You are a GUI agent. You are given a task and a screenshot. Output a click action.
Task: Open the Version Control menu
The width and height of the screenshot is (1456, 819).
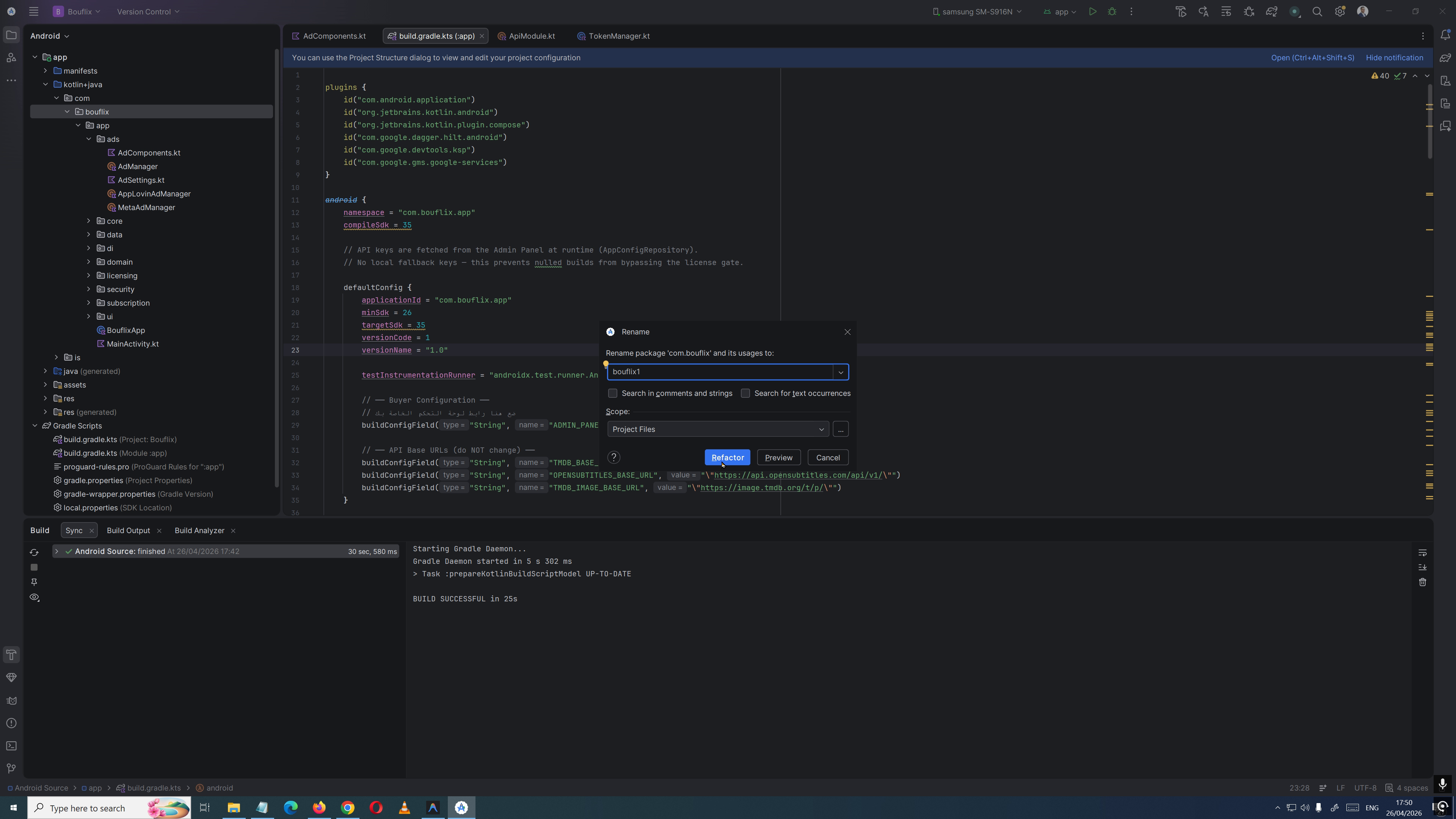148,11
